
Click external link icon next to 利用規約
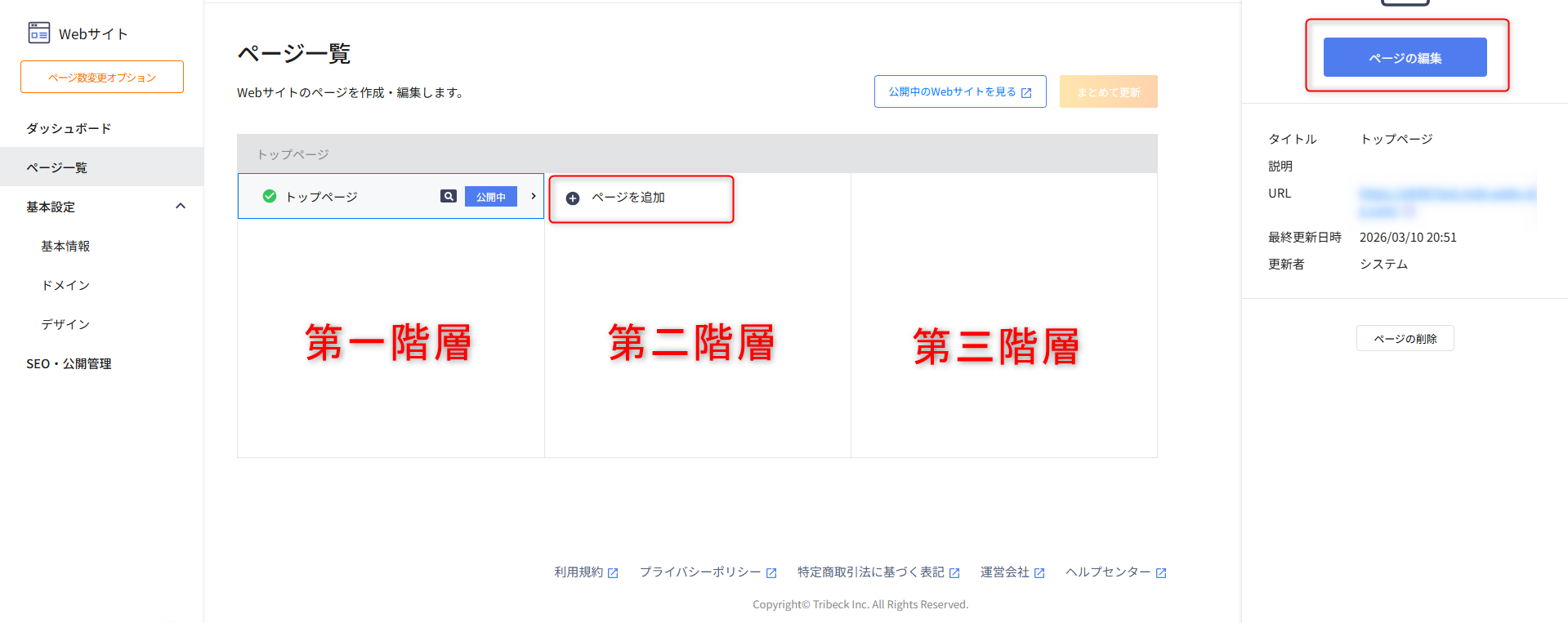tap(613, 573)
